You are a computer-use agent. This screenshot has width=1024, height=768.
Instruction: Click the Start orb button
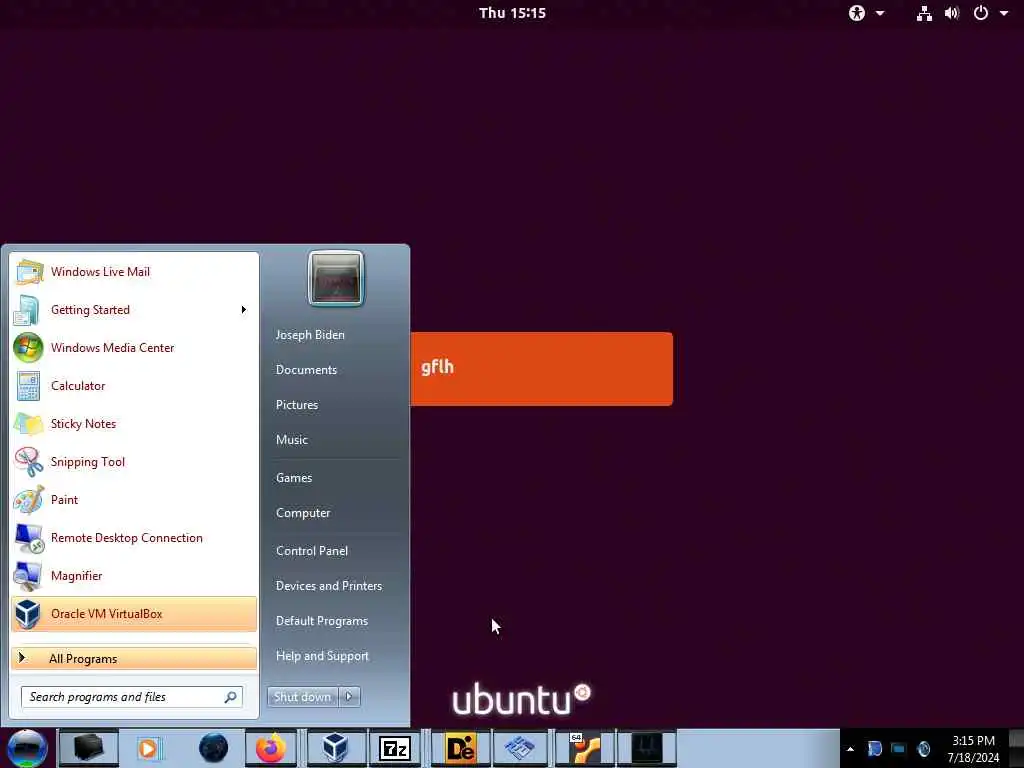coord(27,748)
